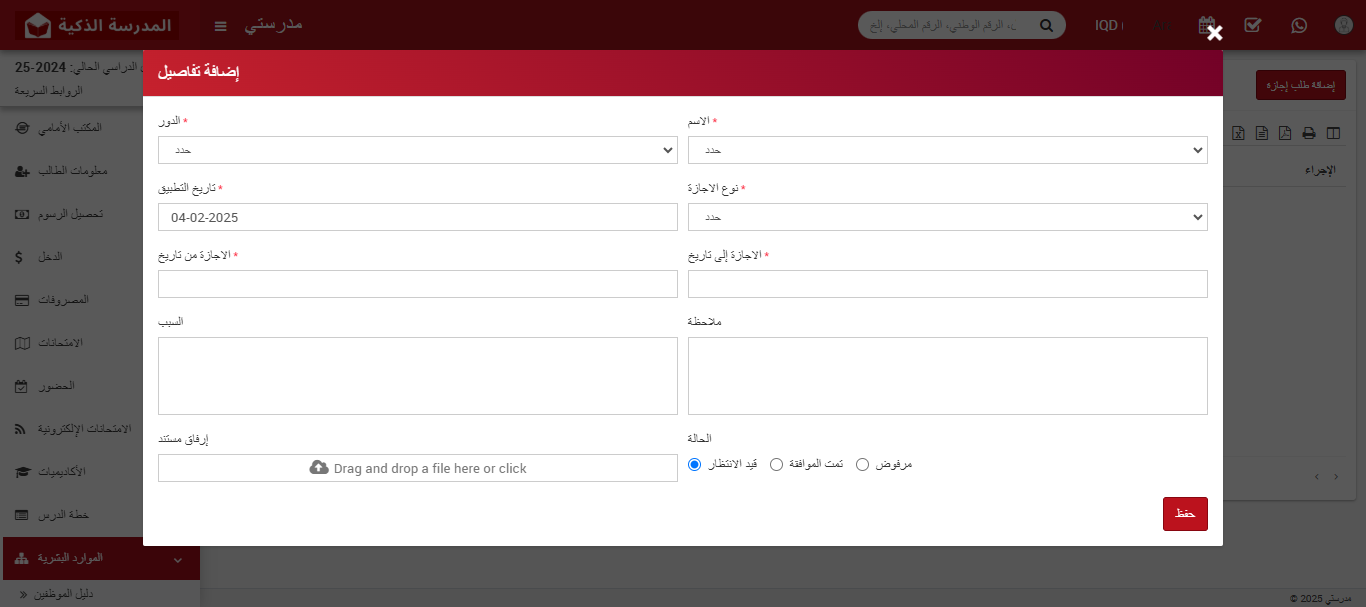The width and height of the screenshot is (1366, 607).
Task: Click the الاجازة من تاريخ date field
Action: pyautogui.click(x=418, y=284)
